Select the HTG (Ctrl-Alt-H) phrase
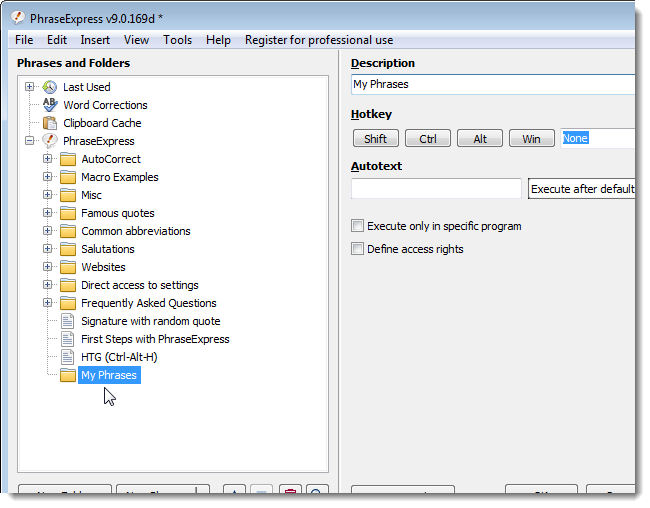650x508 pixels. pyautogui.click(x=119, y=357)
